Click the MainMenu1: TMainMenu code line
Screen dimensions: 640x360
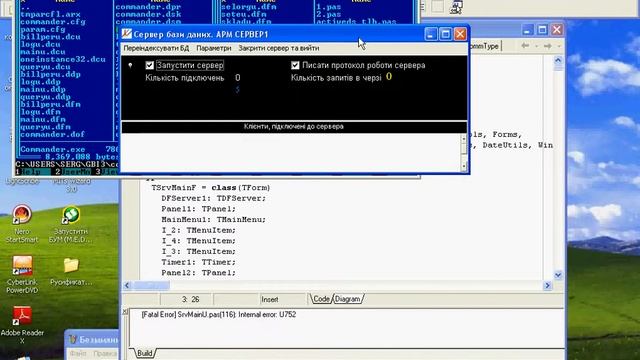[x=213, y=220]
